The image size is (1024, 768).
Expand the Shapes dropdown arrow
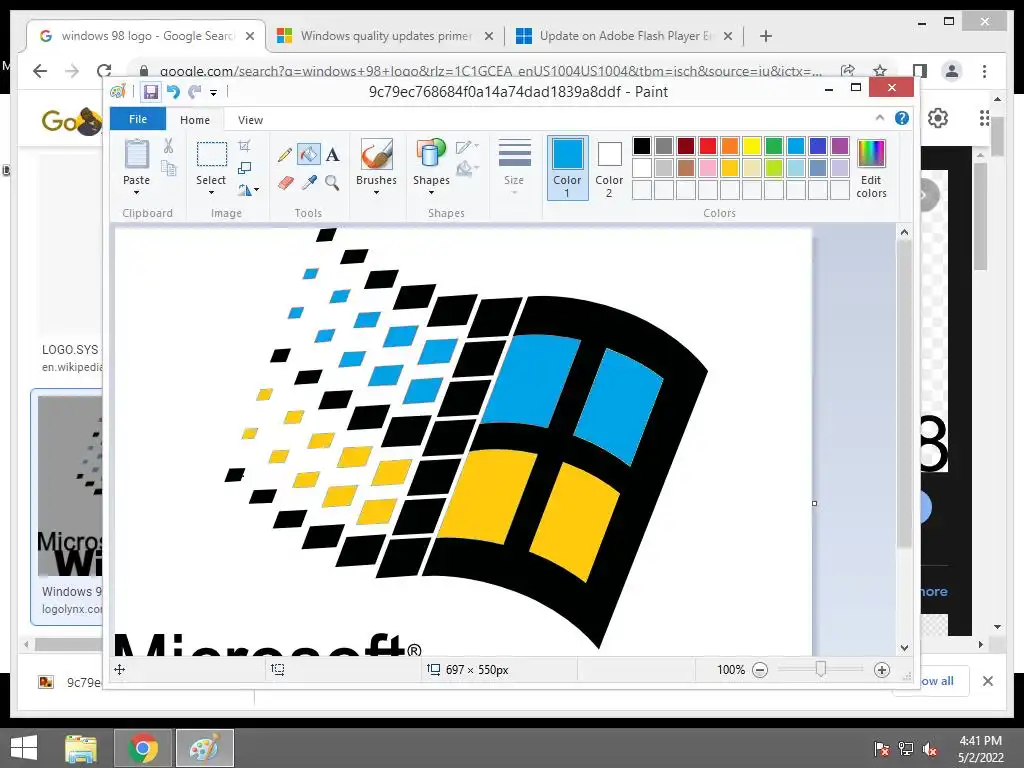click(431, 193)
